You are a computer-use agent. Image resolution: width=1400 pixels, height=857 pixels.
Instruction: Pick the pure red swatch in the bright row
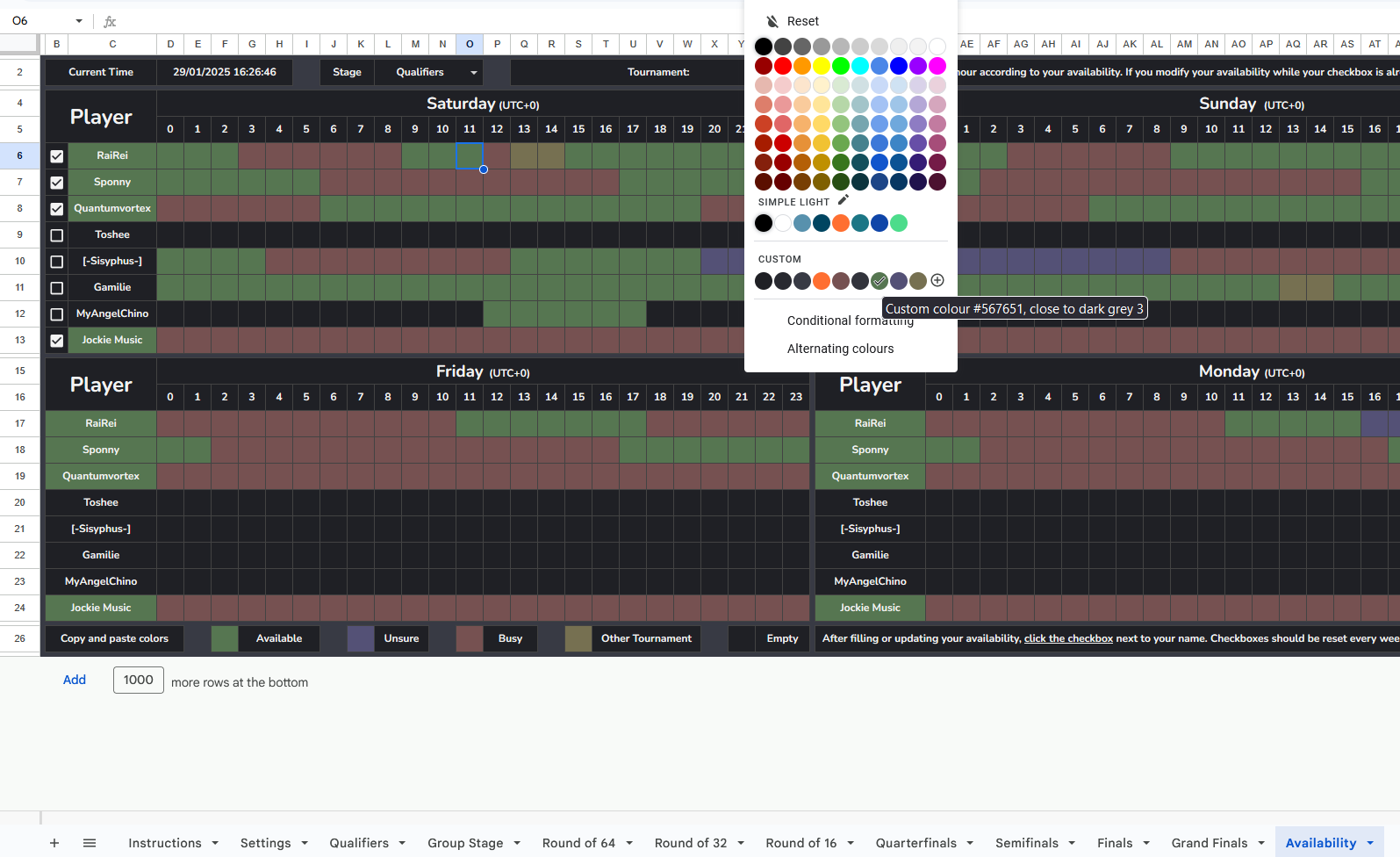tap(783, 66)
